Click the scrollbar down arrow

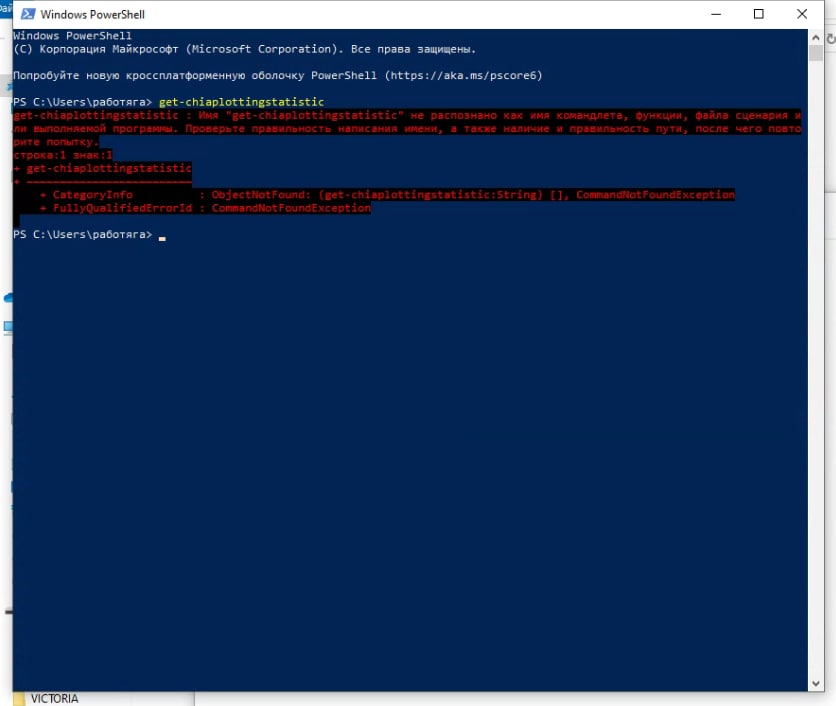tap(816, 684)
